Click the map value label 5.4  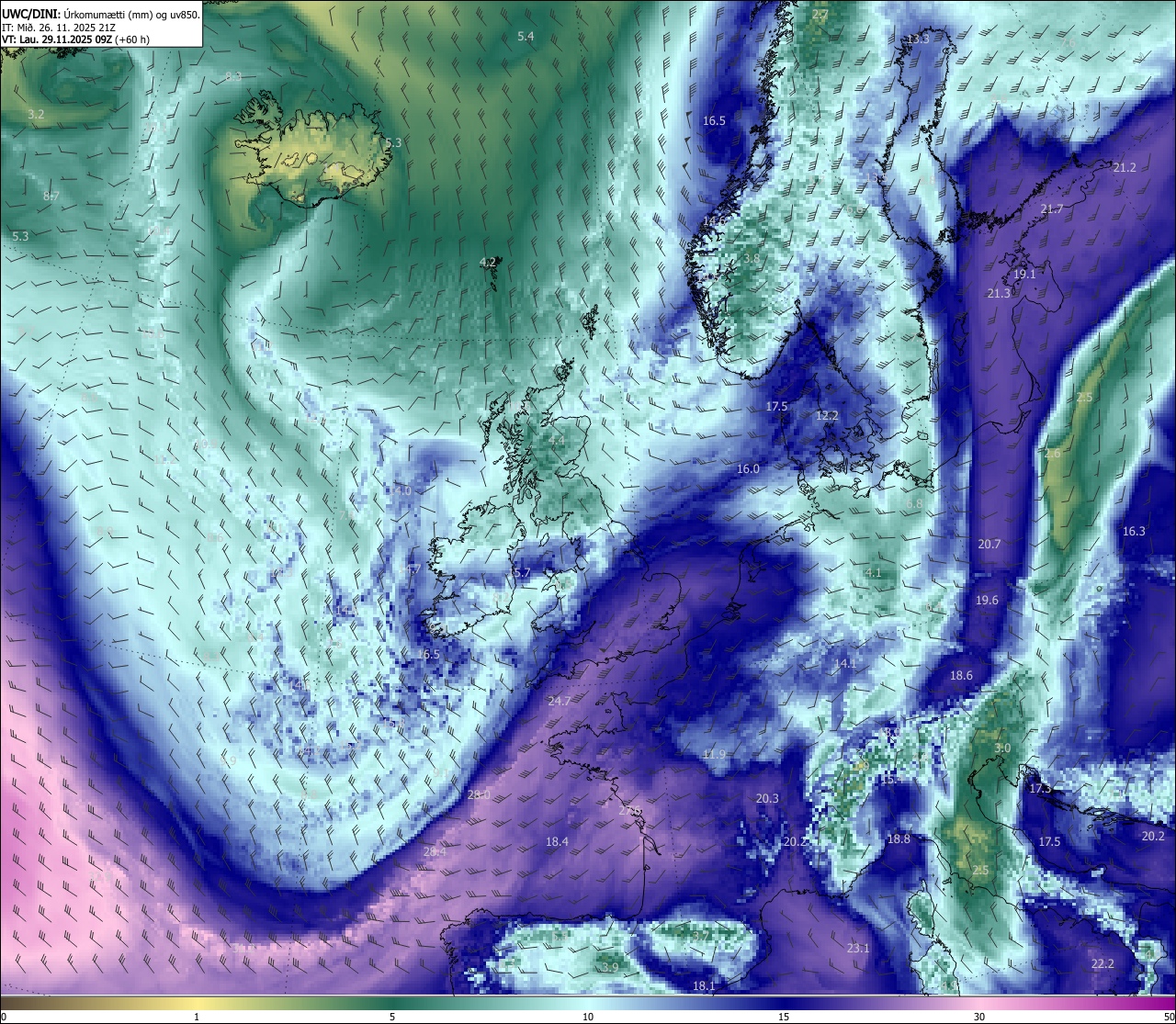tap(526, 37)
